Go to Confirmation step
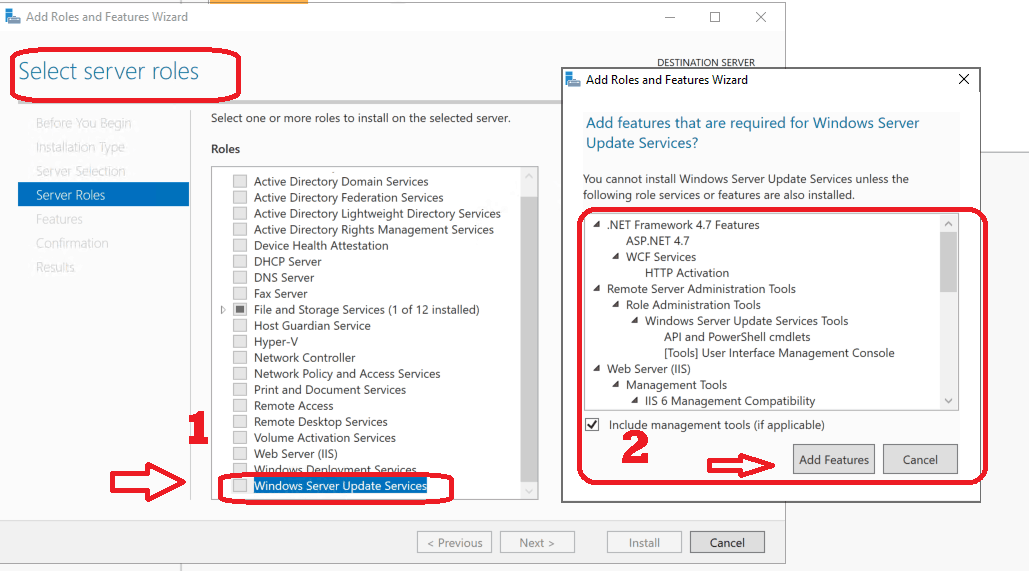The height and width of the screenshot is (571, 1029). (x=72, y=243)
